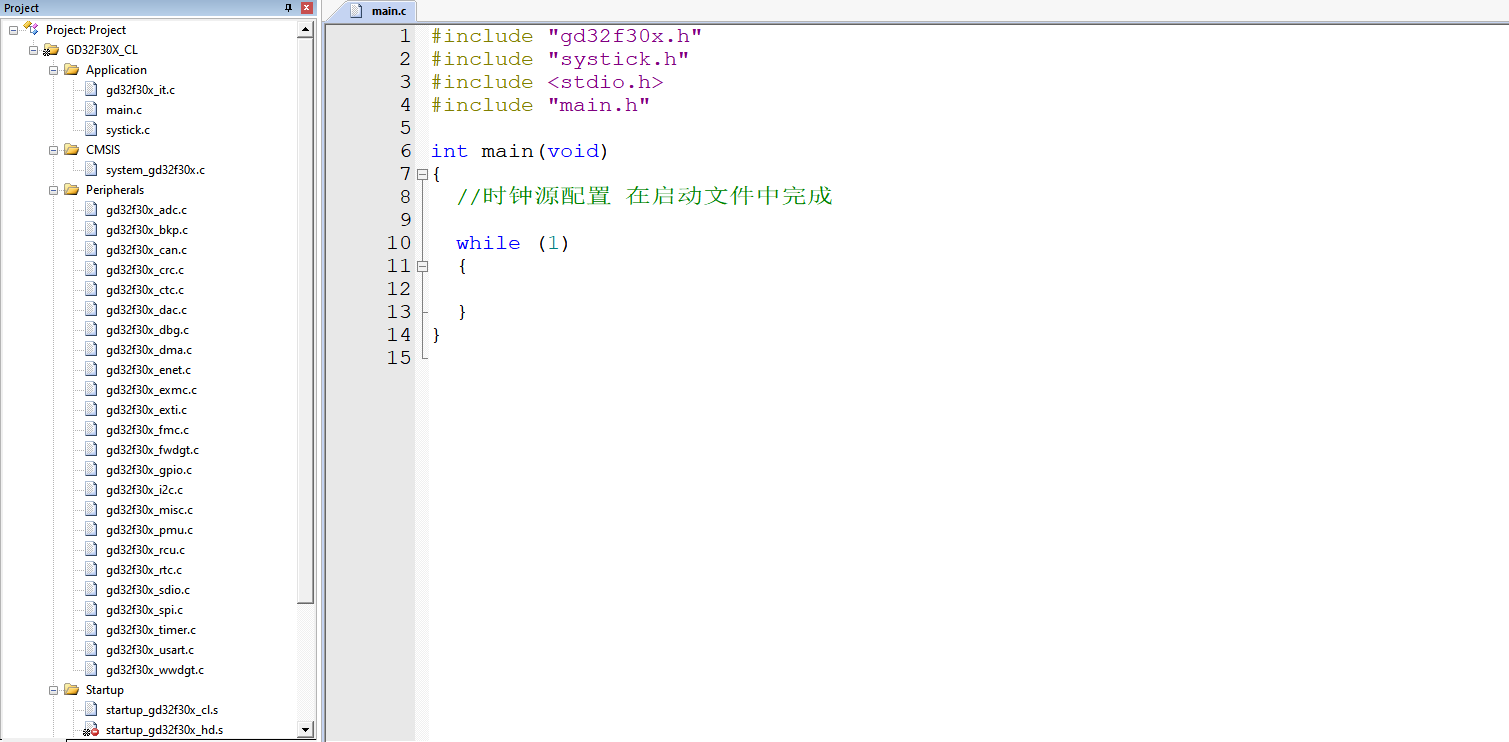Screen dimensions: 1509x742
Task: Click the file icon of gd32f30x_adc.c
Action: (x=91, y=210)
